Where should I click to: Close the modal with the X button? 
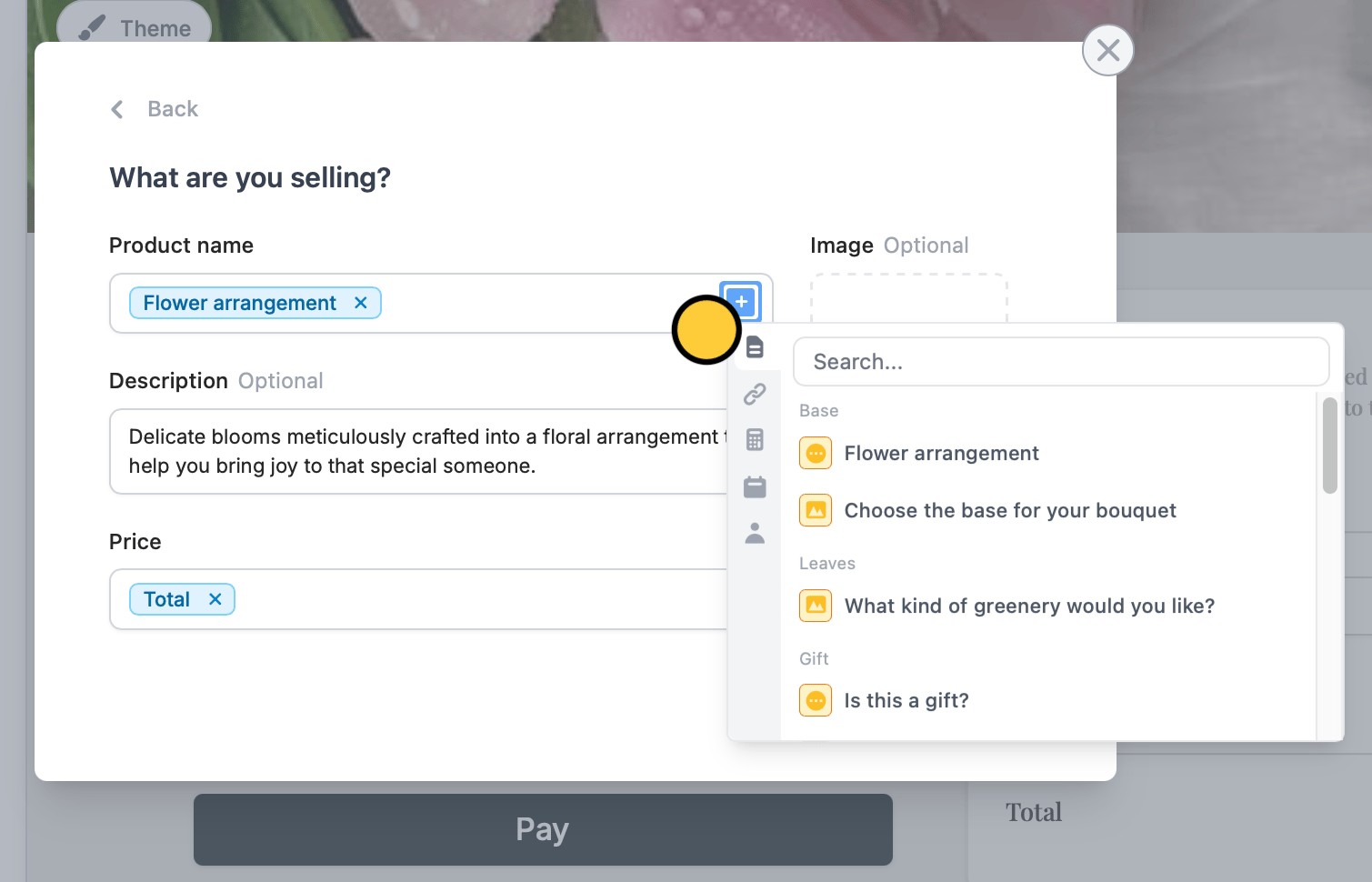tap(1107, 50)
